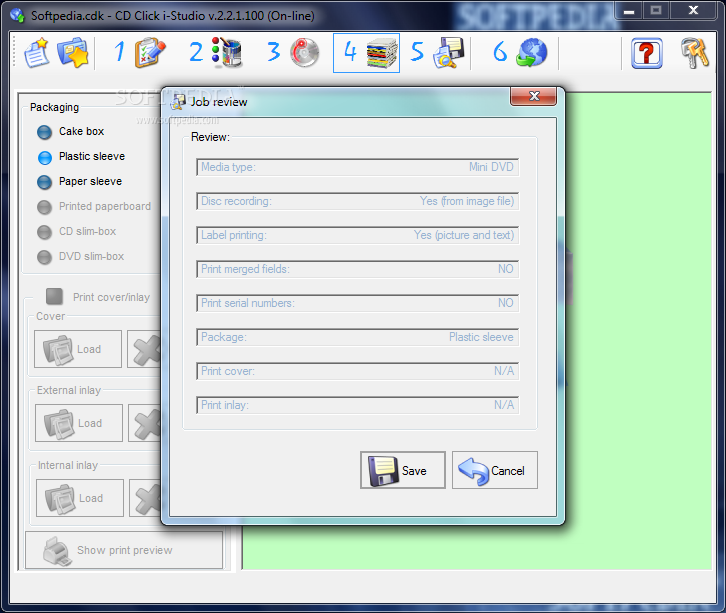Image resolution: width=726 pixels, height=613 pixels.
Task: Click 'Plastic sleeve' value in Package row
Action: point(481,338)
